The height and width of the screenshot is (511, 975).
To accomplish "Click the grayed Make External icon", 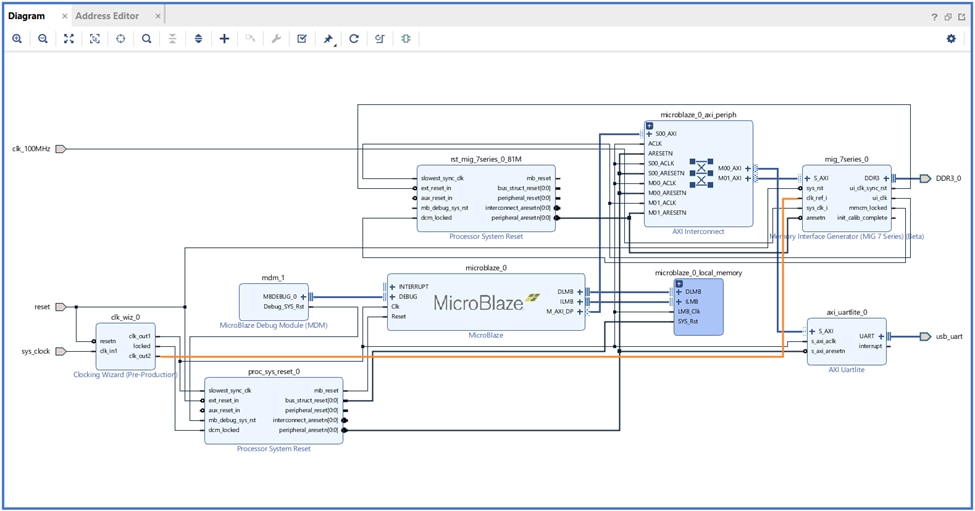I will [x=250, y=39].
